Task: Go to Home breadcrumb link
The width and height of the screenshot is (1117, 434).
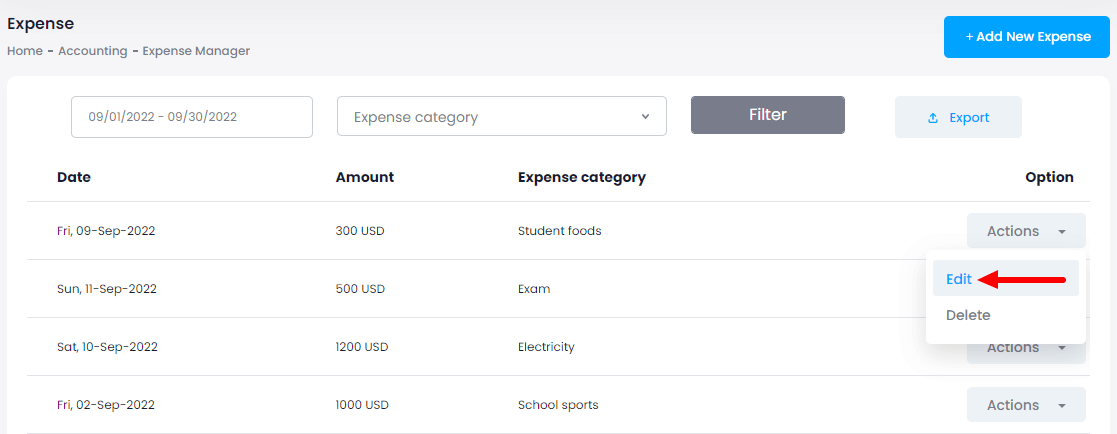Action: (24, 51)
